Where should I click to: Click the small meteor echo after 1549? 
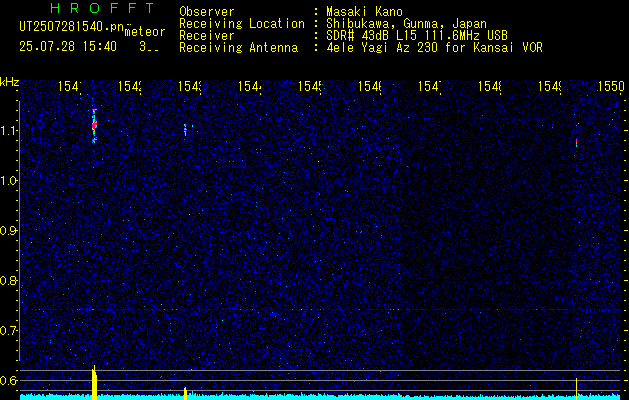pos(576,142)
